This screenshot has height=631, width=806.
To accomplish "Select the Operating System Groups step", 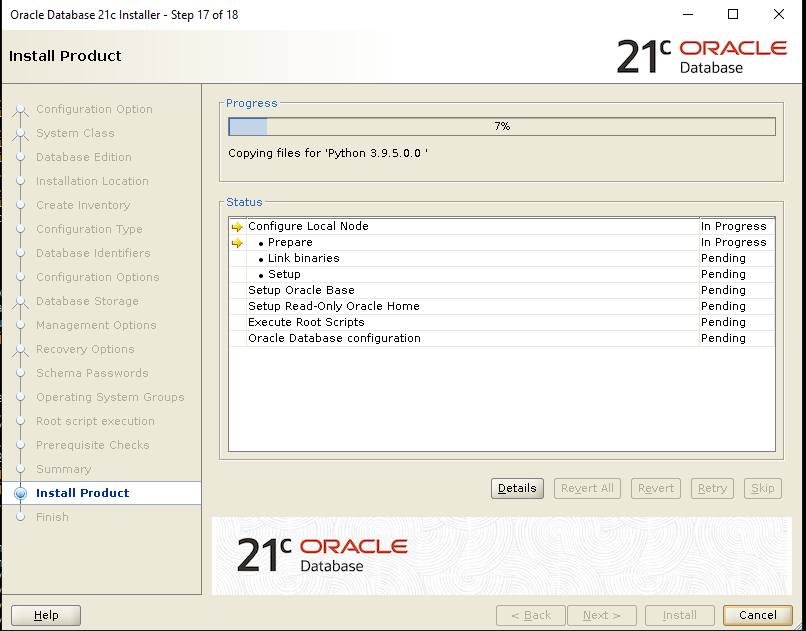I will (x=110, y=397).
